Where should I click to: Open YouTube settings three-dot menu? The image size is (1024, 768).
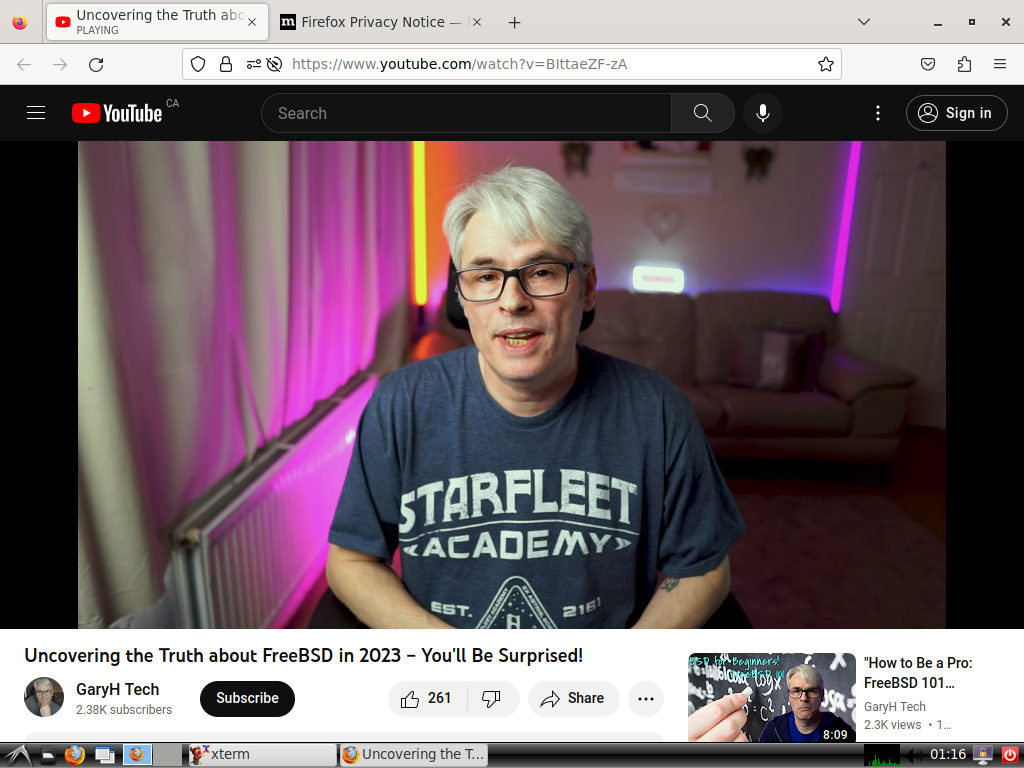point(878,113)
